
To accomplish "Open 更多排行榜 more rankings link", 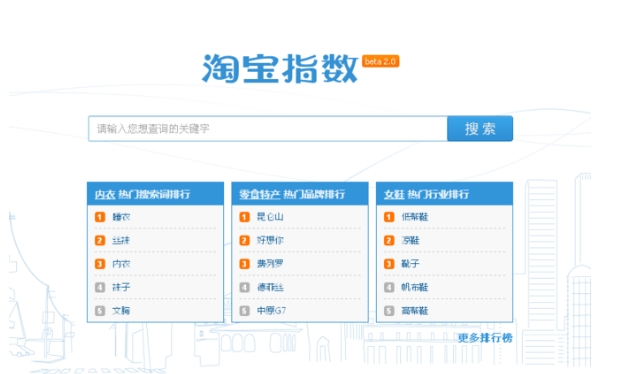I will (485, 338).
